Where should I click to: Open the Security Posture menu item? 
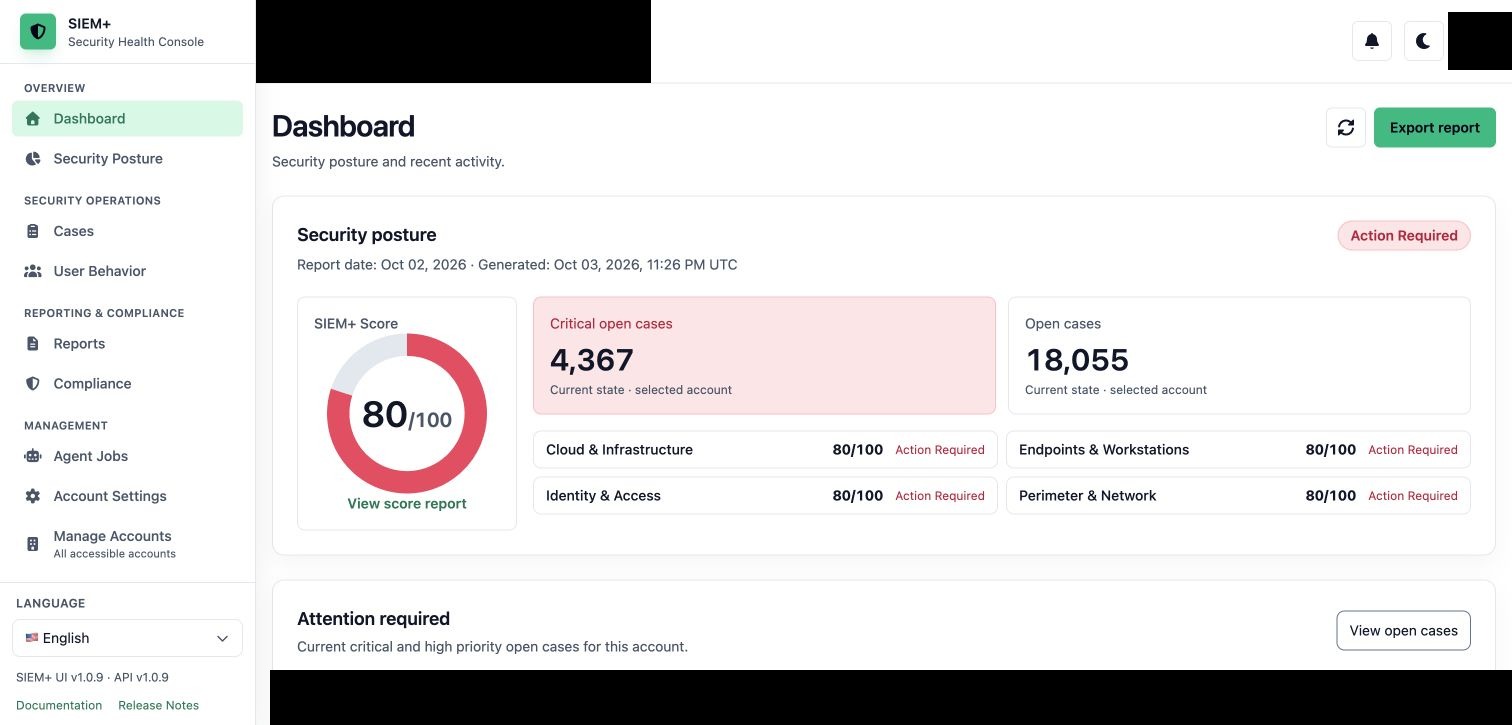coord(127,159)
